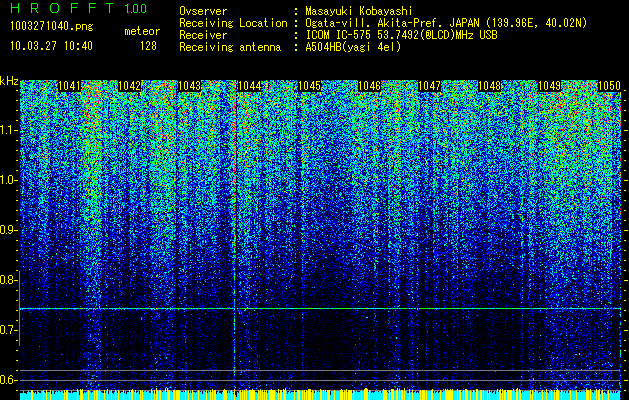Click the date text 10.03.27 10:40

(x=51, y=46)
